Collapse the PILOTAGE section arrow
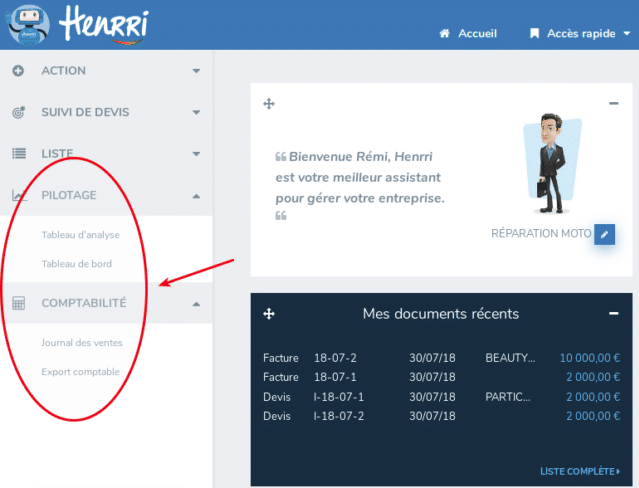The height and width of the screenshot is (488, 639). point(196,196)
